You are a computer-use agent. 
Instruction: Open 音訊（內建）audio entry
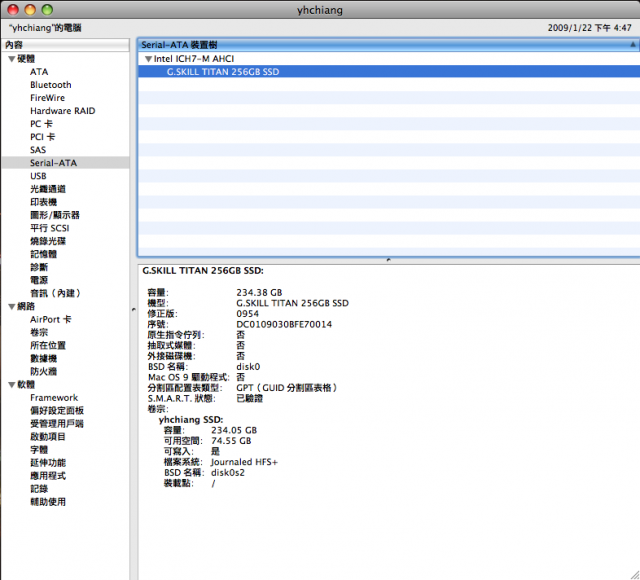tap(56, 293)
